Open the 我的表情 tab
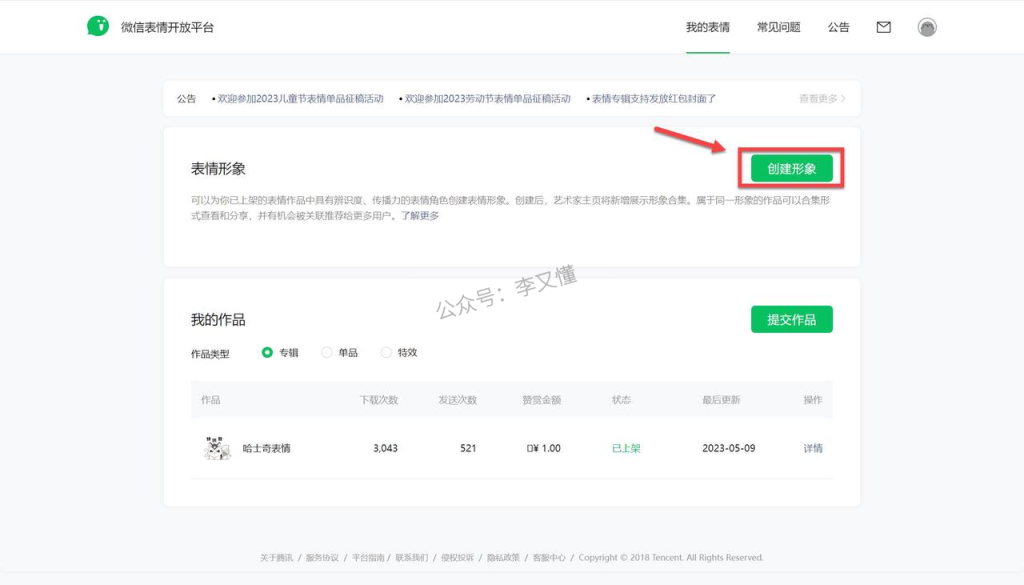 click(x=707, y=27)
